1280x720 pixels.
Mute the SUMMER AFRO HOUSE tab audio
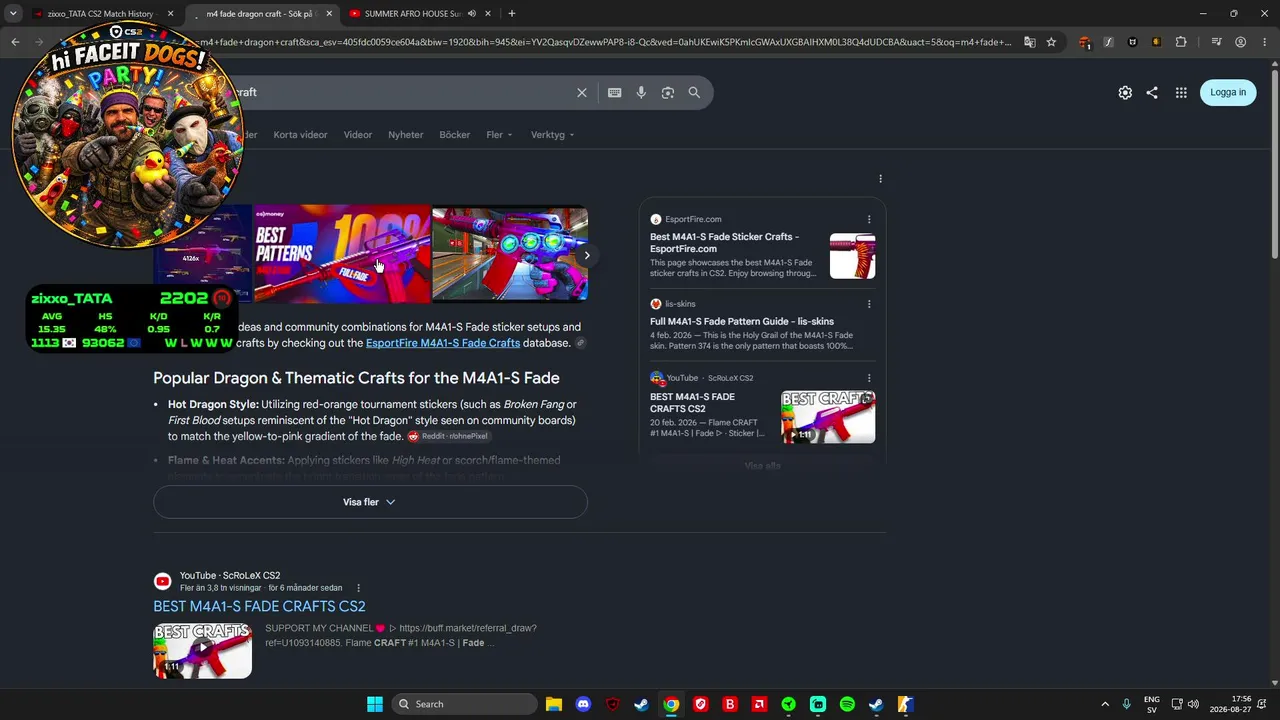coord(471,14)
